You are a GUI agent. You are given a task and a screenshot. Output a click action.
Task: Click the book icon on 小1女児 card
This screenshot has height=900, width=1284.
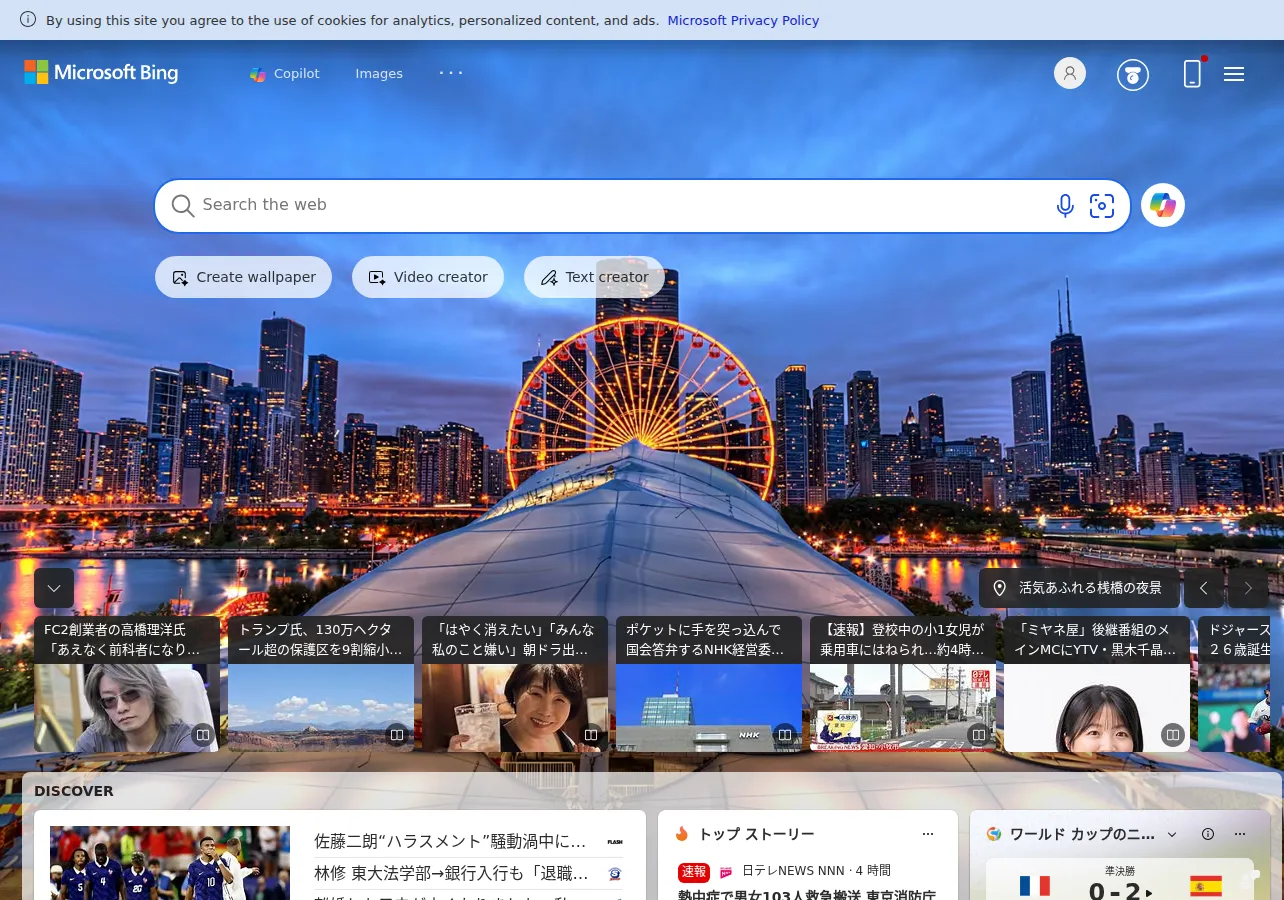(979, 735)
